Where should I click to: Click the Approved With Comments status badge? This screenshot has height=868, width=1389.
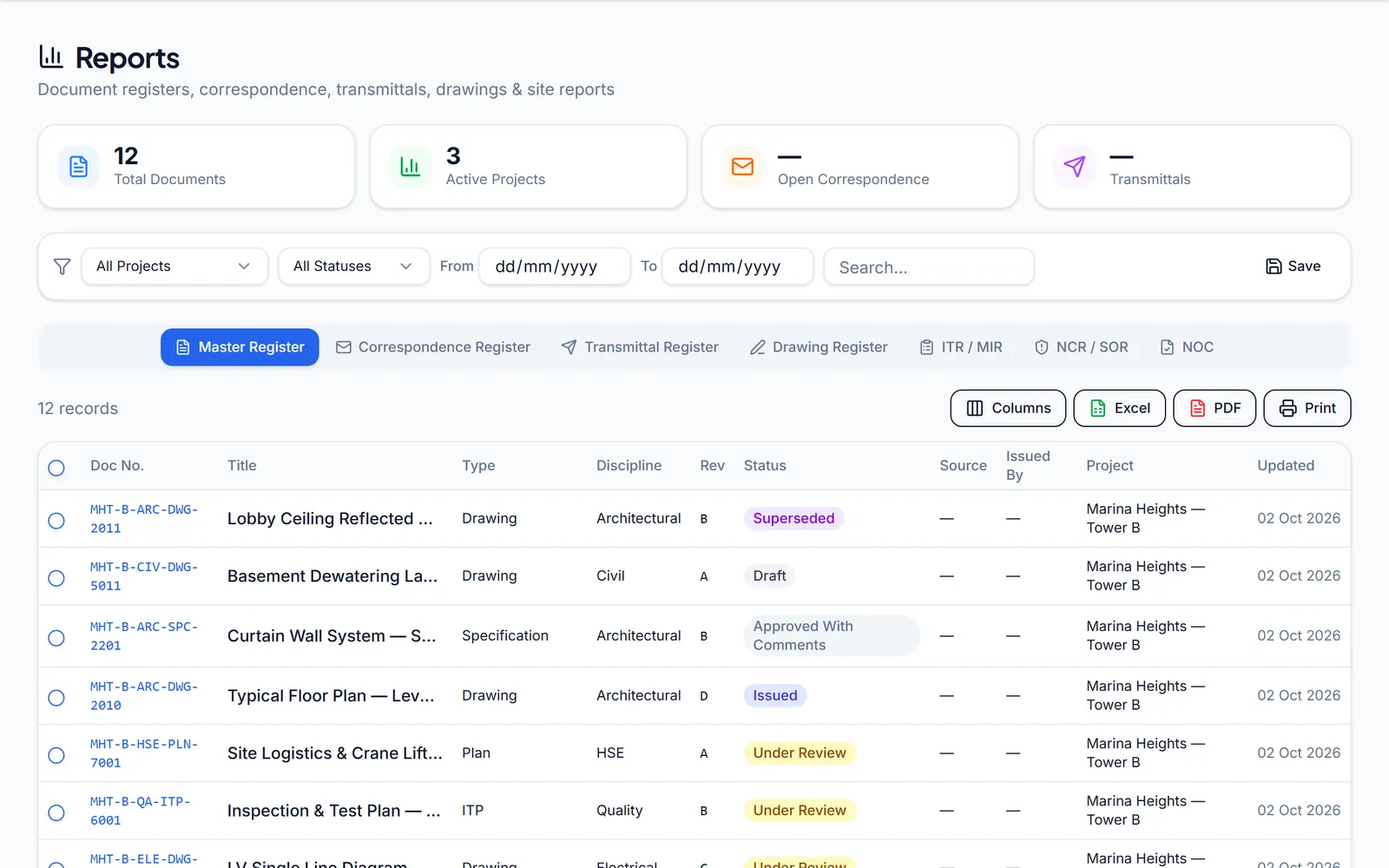pos(832,635)
